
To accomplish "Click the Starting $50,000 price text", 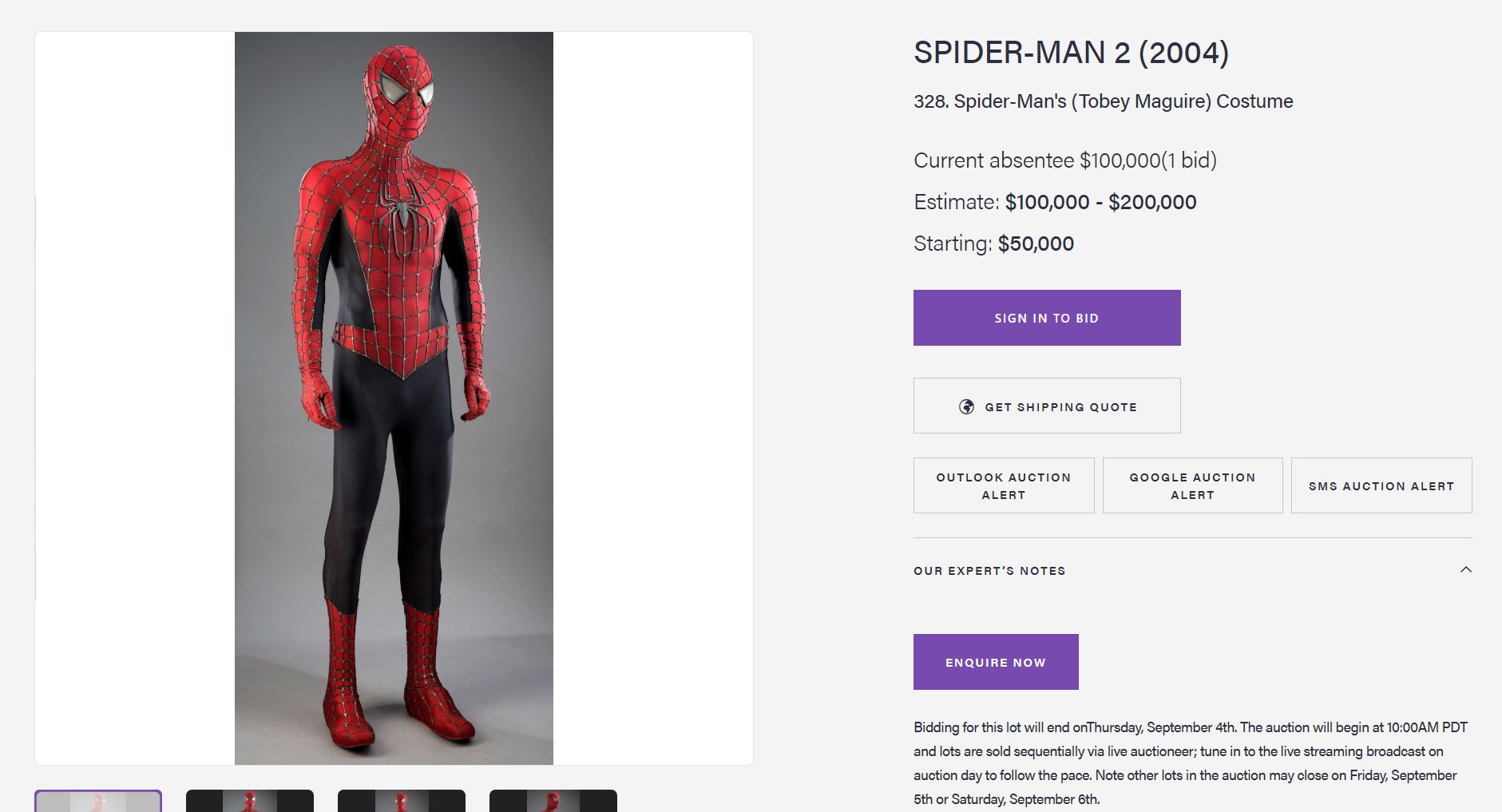I will pos(993,244).
